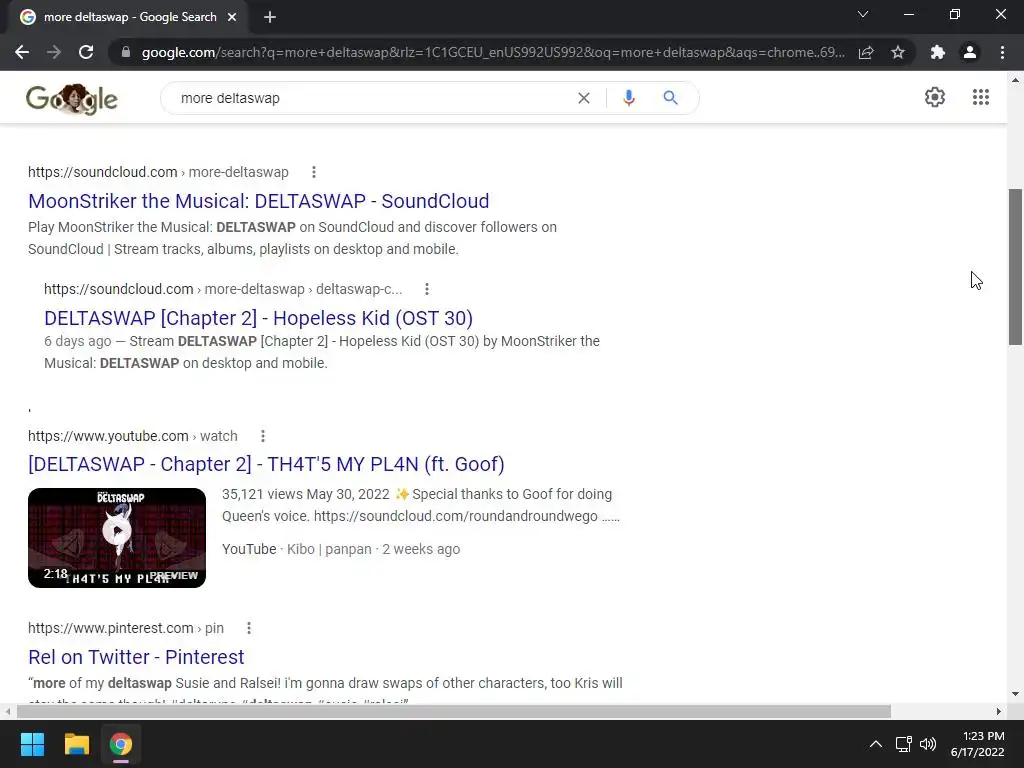The width and height of the screenshot is (1024, 768).
Task: Open 'DELTASWAP [Chapter 2] - Hopeless Kid (OST 30)'
Action: click(x=259, y=318)
